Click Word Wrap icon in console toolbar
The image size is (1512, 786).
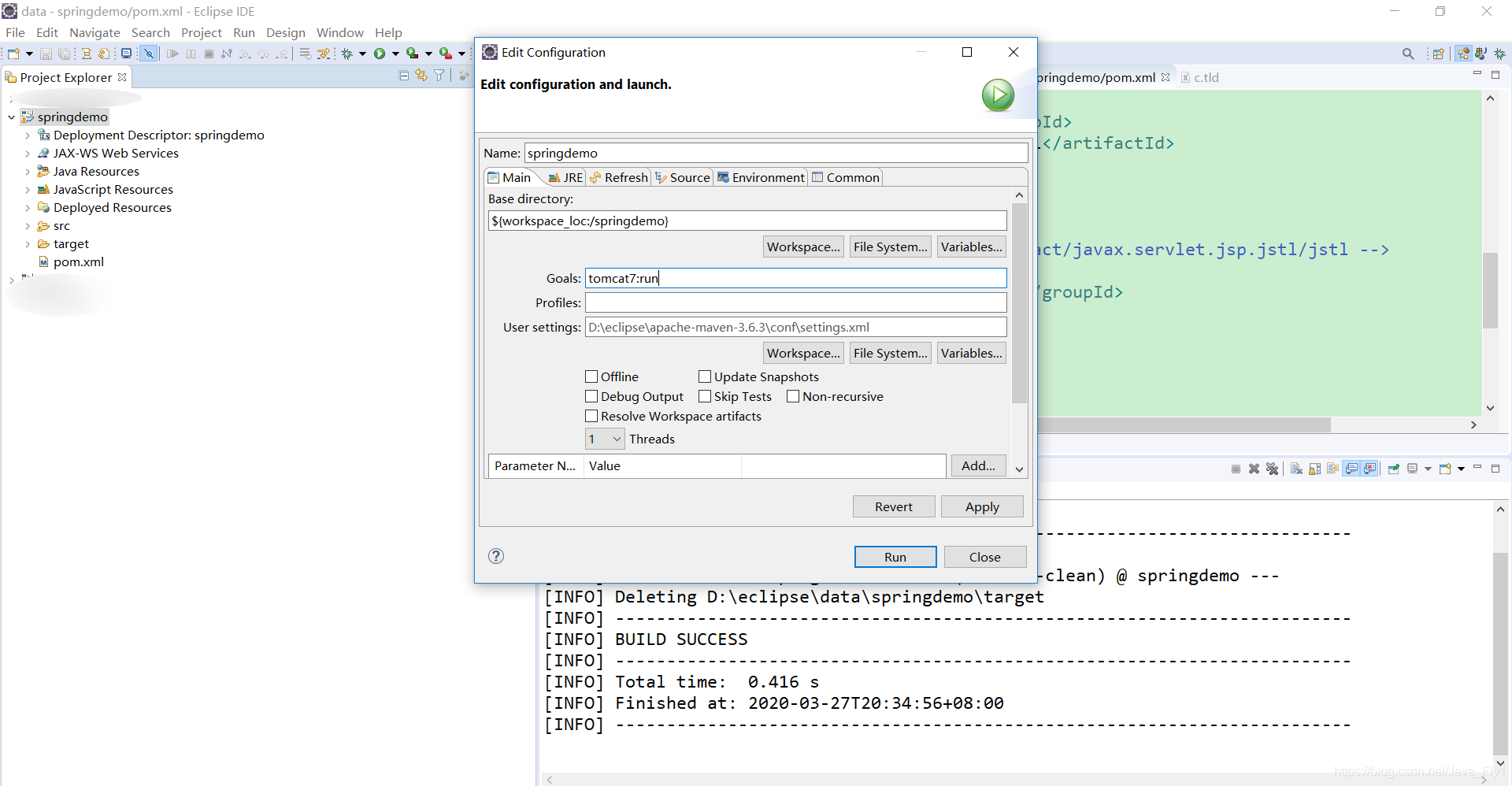click(x=1332, y=469)
